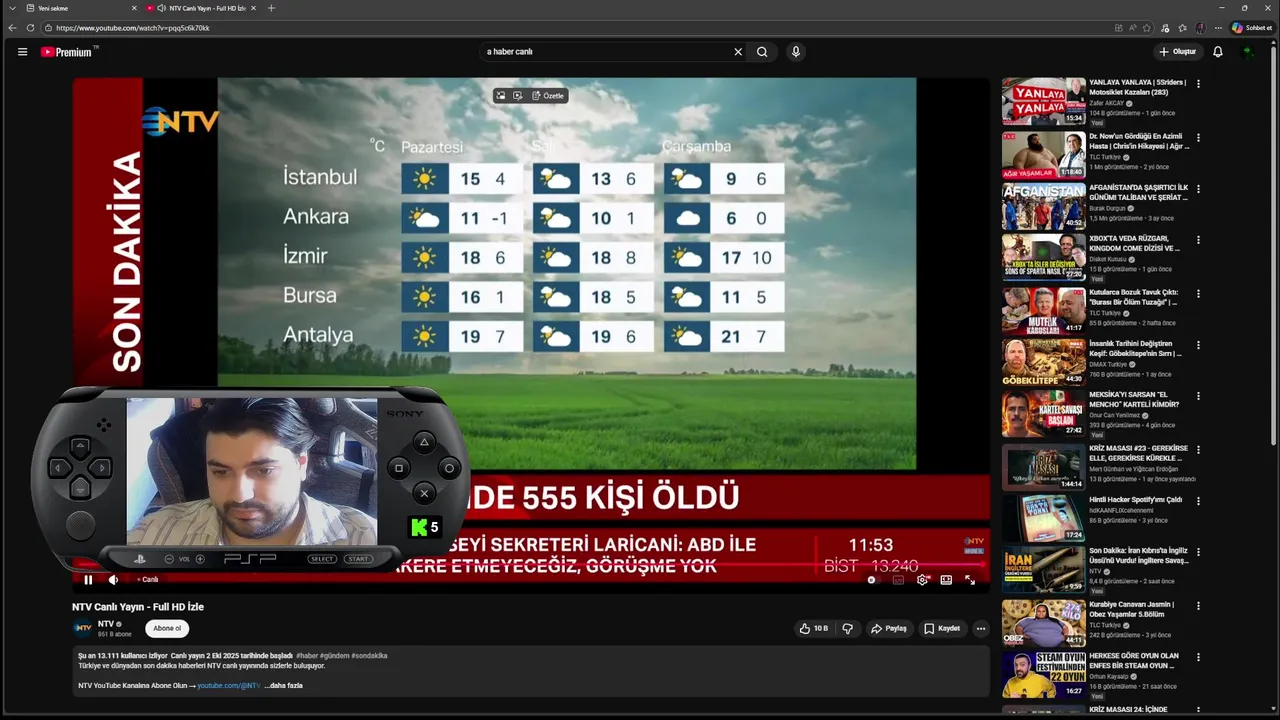
Task: Open the player settings gear
Action: pos(922,580)
